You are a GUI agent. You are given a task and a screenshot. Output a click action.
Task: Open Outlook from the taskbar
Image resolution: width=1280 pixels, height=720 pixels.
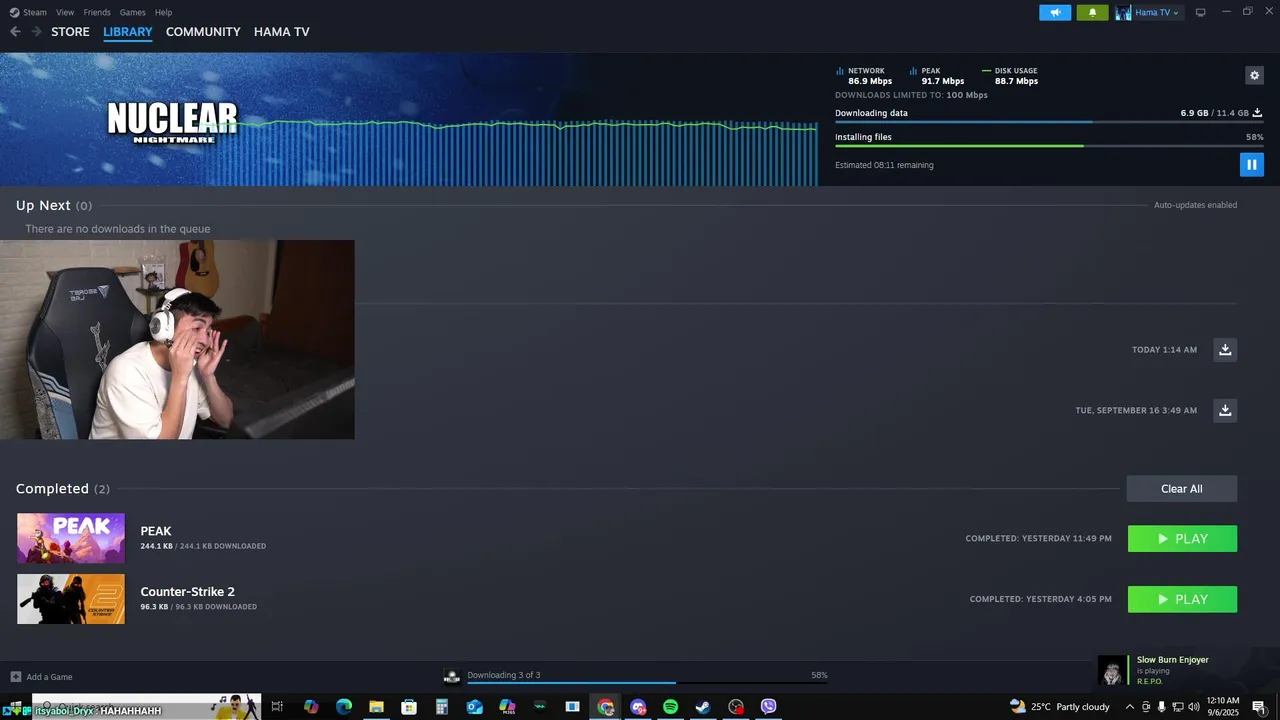click(x=475, y=707)
